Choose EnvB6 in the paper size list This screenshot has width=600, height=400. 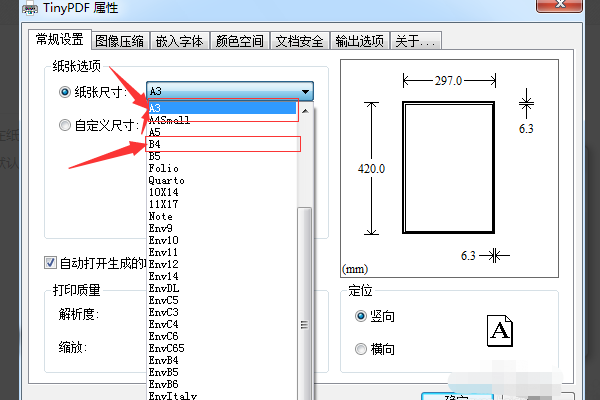(222, 384)
